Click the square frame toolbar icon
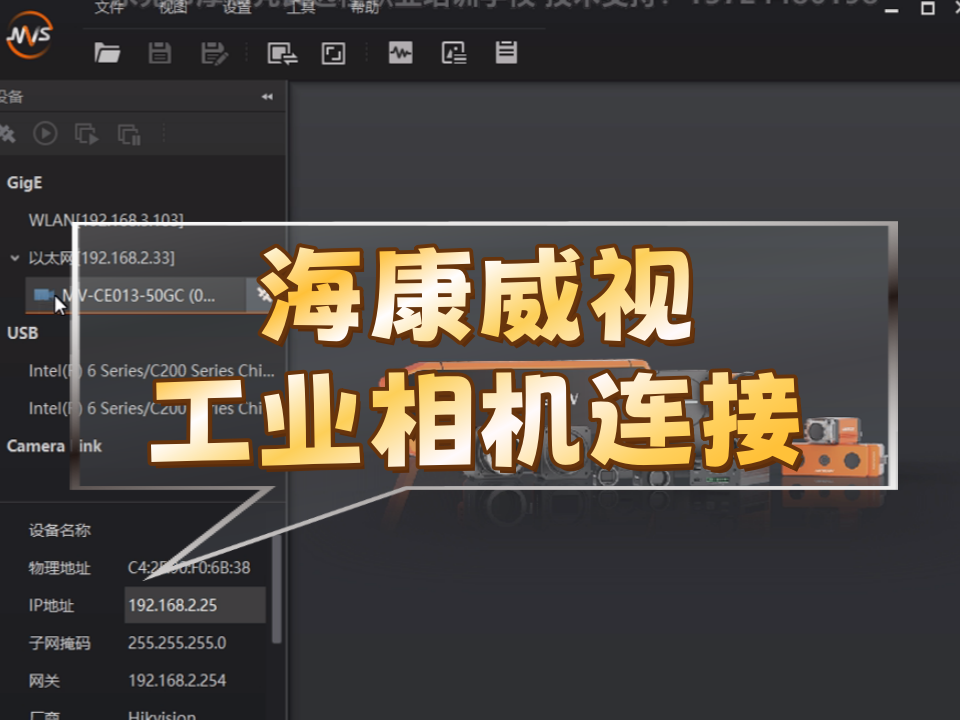Viewport: 960px width, 720px height. click(333, 53)
